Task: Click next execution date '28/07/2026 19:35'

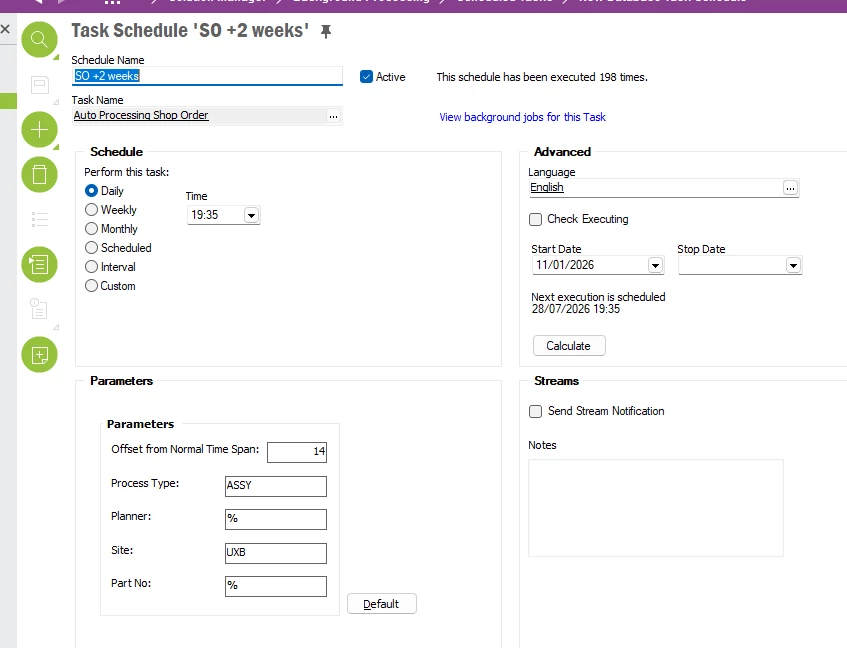Action: (x=576, y=309)
